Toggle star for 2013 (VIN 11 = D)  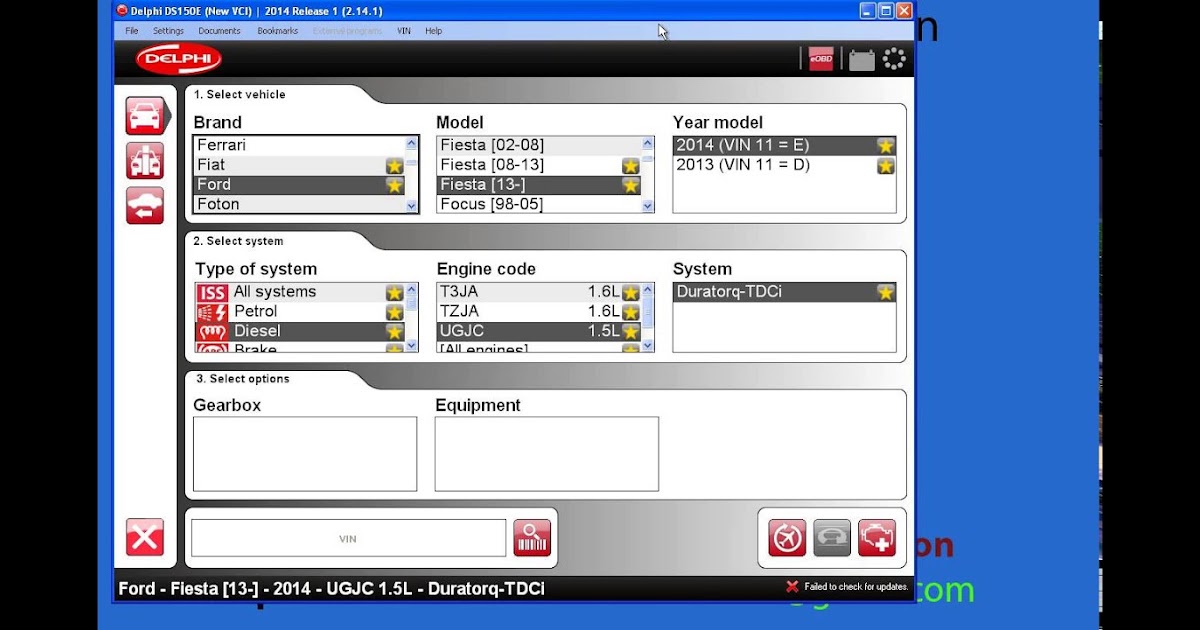885,166
